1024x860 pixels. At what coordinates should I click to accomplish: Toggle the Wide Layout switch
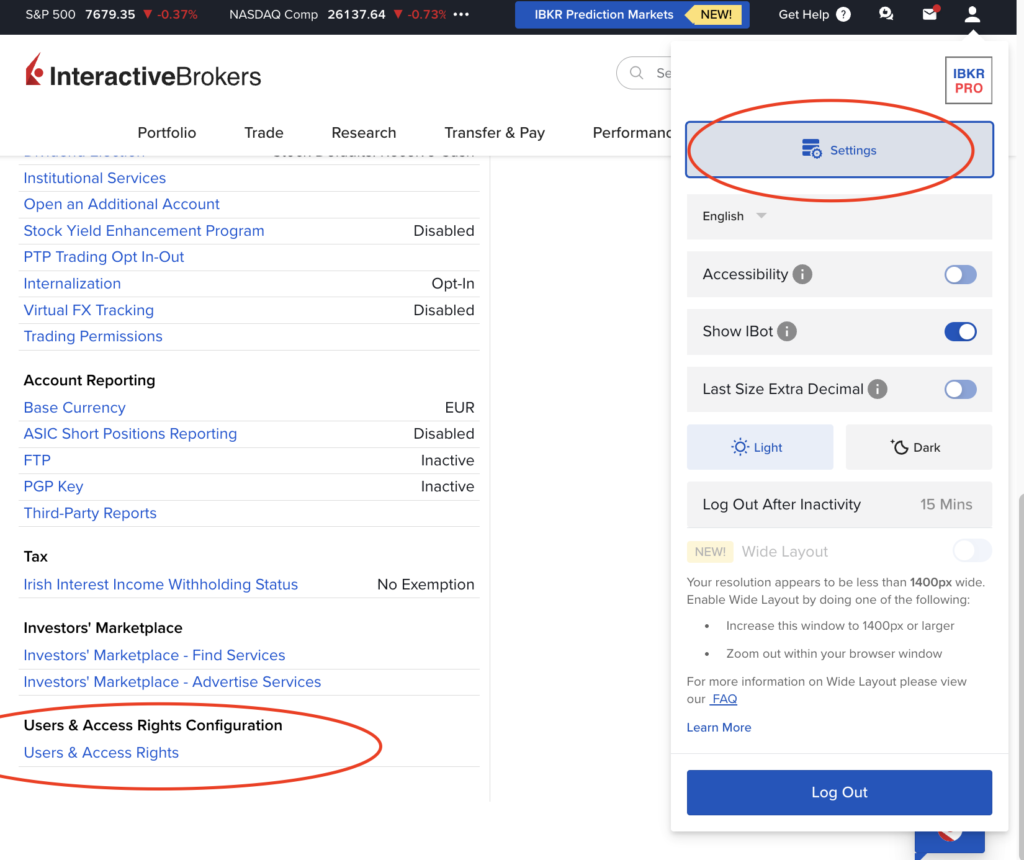pos(972,550)
